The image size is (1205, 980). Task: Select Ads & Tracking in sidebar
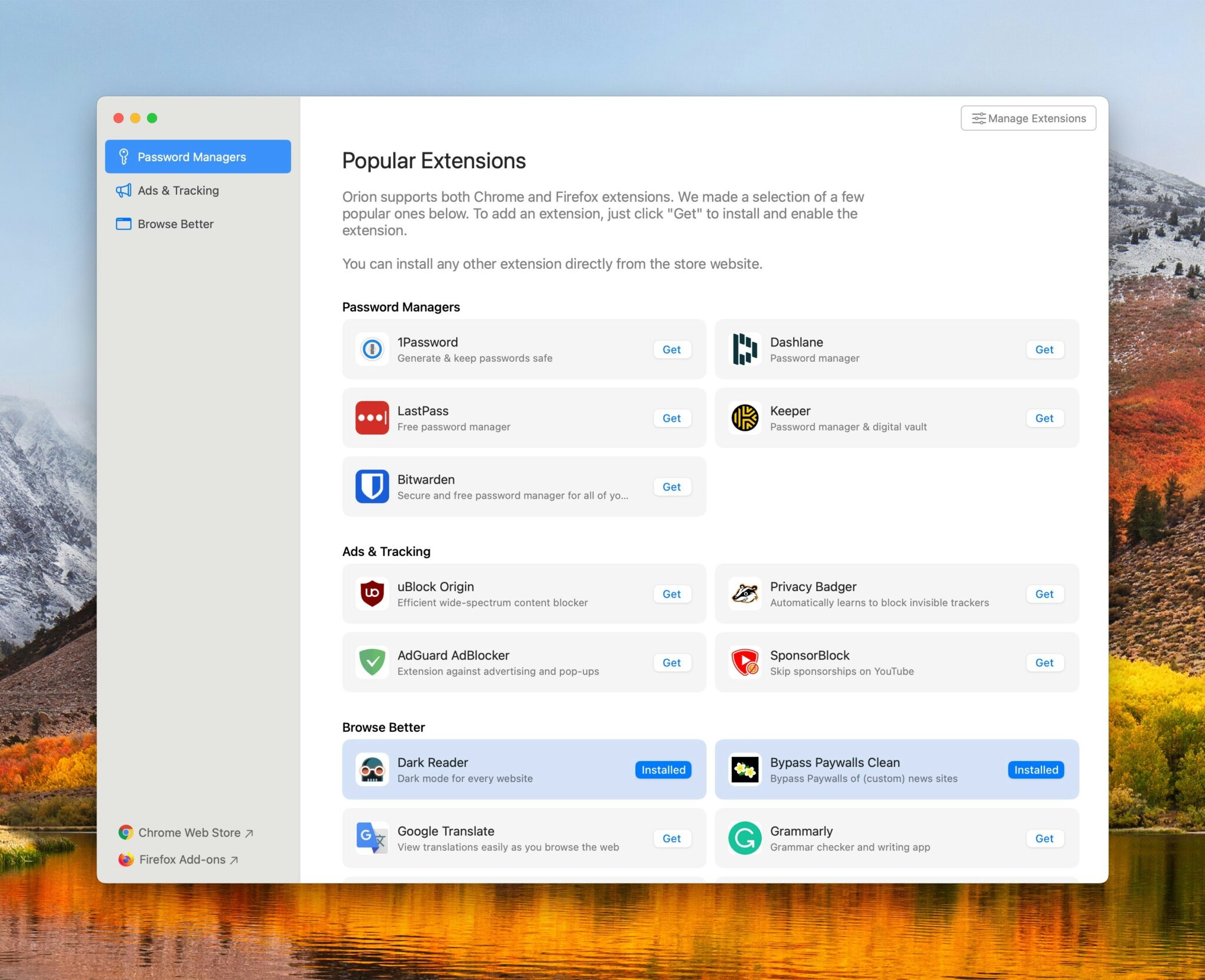pos(178,191)
